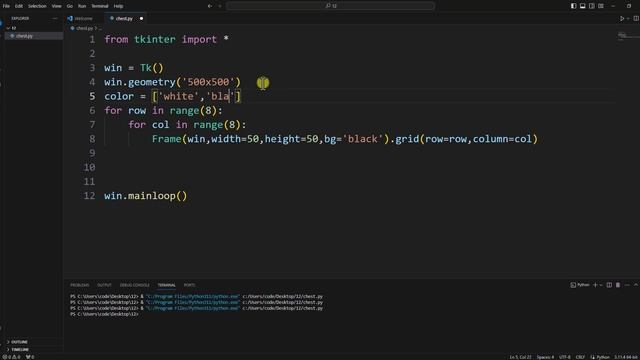The image size is (640, 360).
Task: Click the Go Back arrow in title bar
Action: (x=210, y=6)
